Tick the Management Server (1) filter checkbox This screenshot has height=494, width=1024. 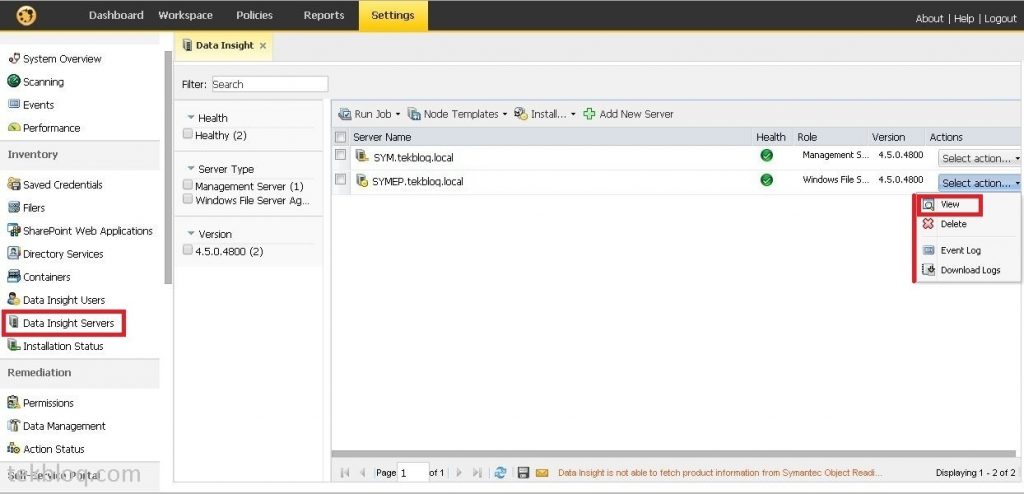pos(188,185)
